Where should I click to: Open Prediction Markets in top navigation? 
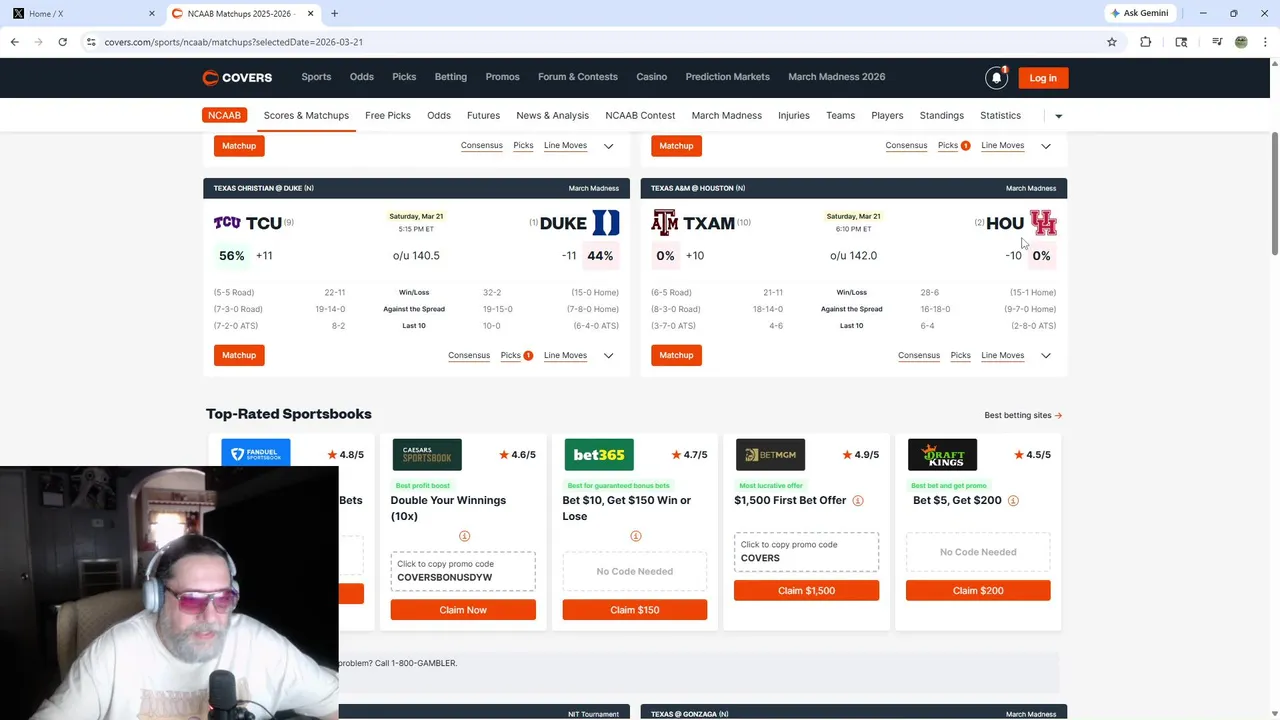(728, 77)
